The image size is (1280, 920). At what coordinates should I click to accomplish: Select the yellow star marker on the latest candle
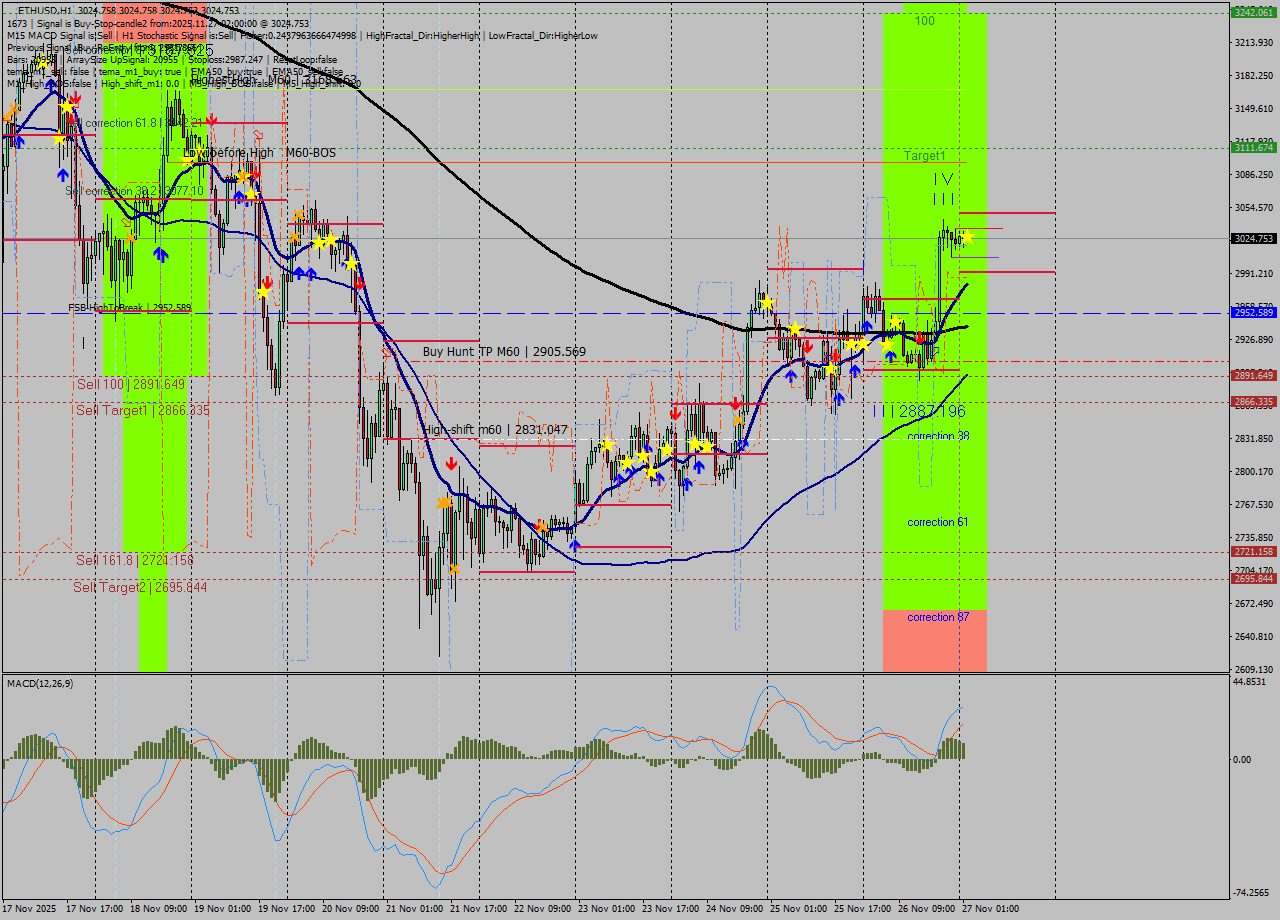tap(968, 237)
